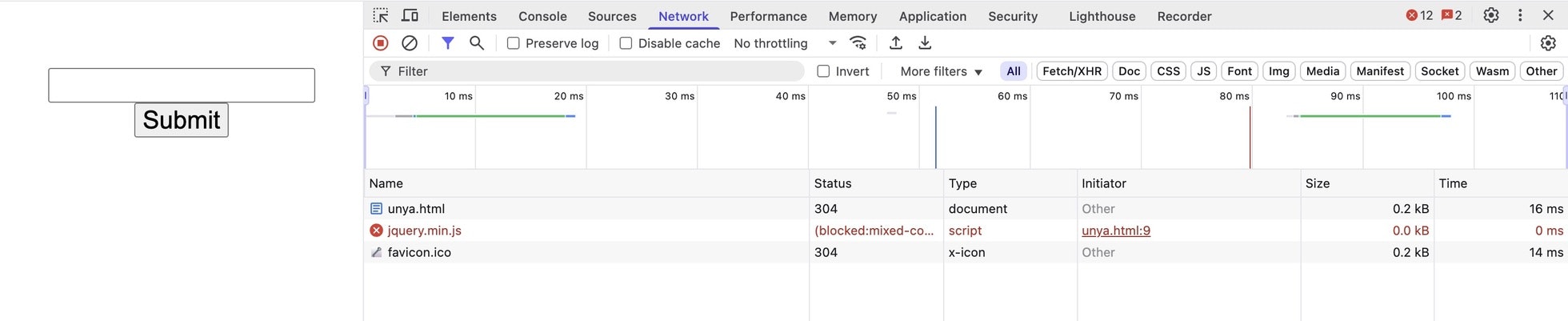1568x321 pixels.
Task: Open the network conditions Wi-Fi icon
Action: [x=858, y=43]
